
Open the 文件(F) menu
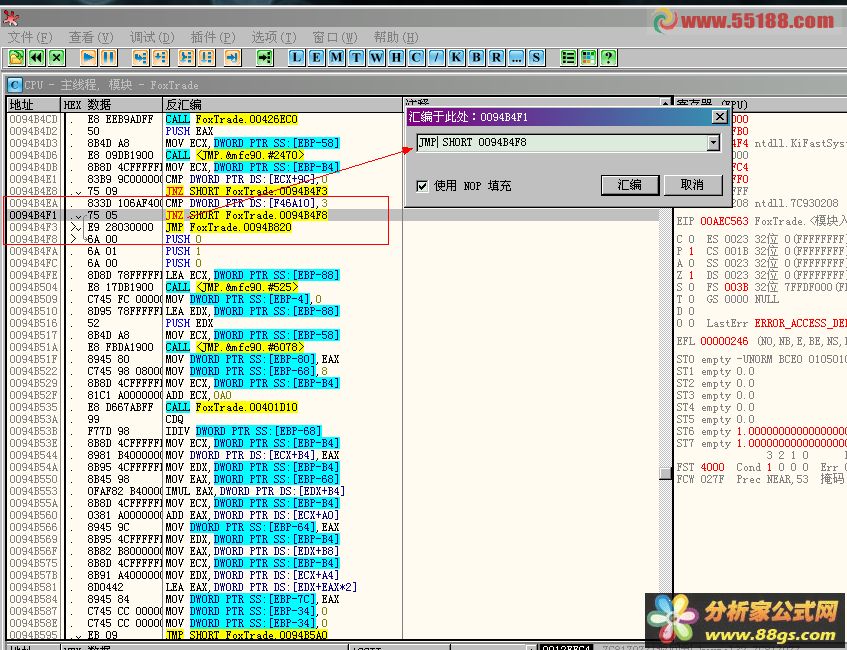[30, 37]
